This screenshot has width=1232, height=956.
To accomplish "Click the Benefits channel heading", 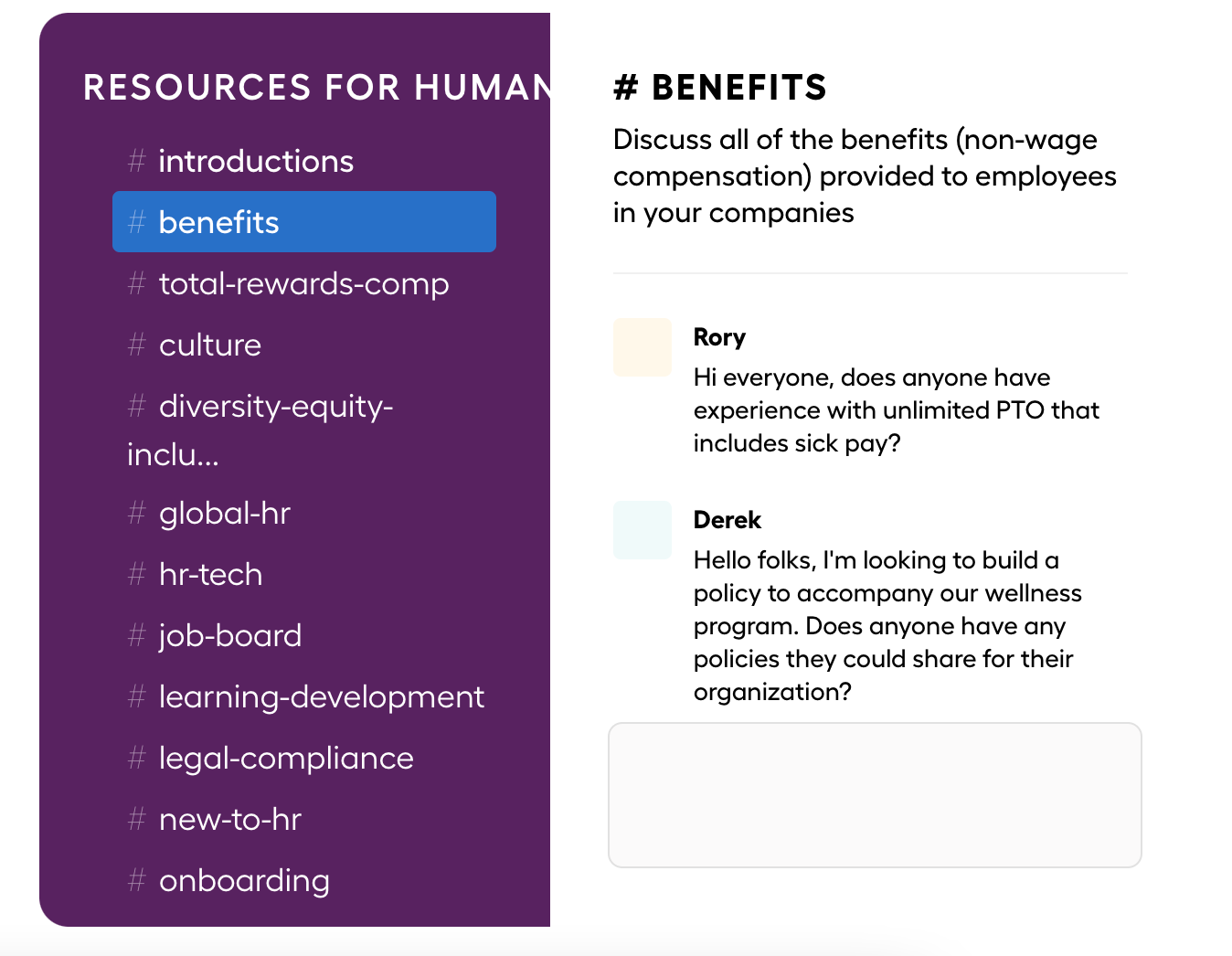I will (720, 88).
